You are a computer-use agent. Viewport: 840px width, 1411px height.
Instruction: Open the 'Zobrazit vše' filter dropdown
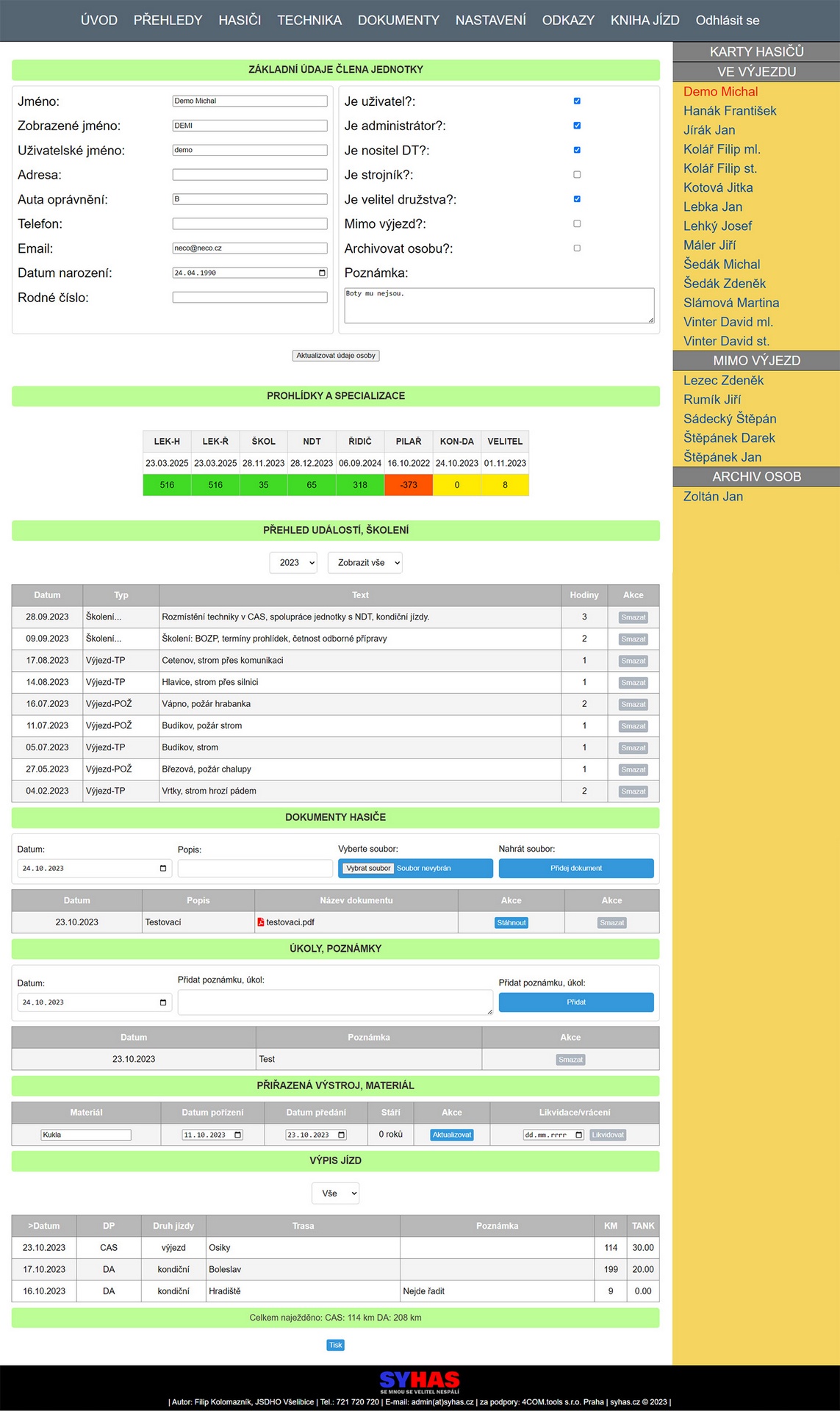pos(365,563)
